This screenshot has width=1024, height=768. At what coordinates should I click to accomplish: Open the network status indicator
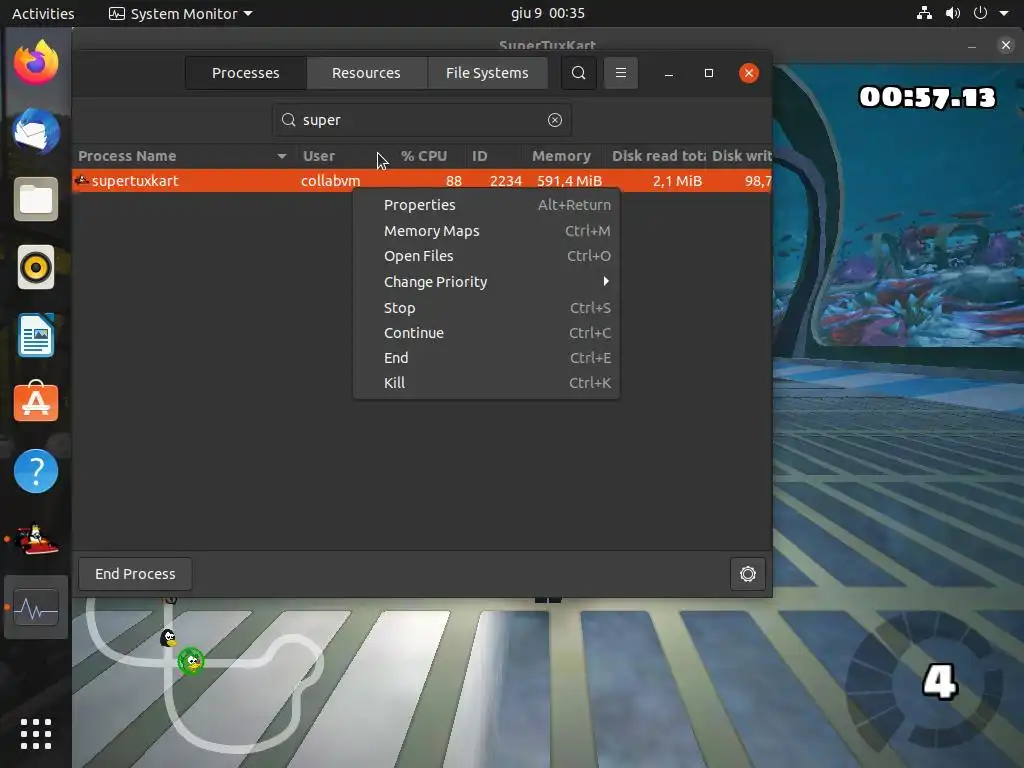click(x=924, y=13)
